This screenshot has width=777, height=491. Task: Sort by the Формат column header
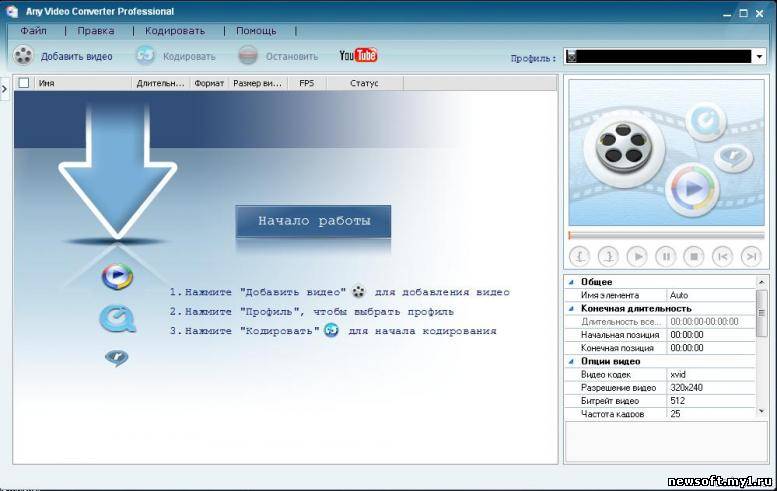tap(209, 83)
